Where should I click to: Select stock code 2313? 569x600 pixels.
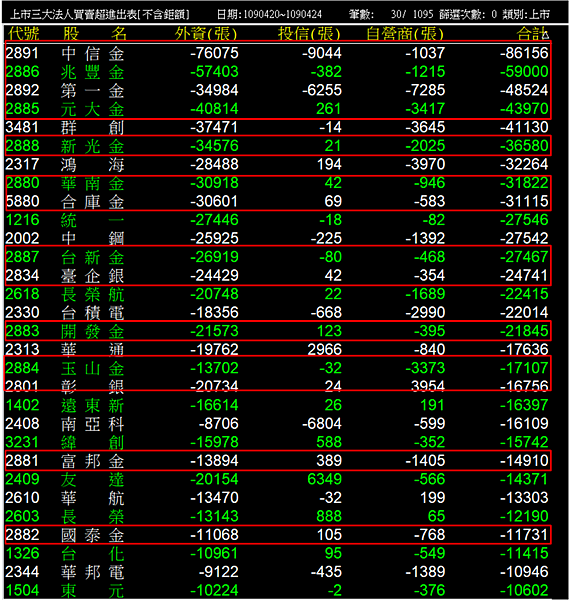[22, 349]
